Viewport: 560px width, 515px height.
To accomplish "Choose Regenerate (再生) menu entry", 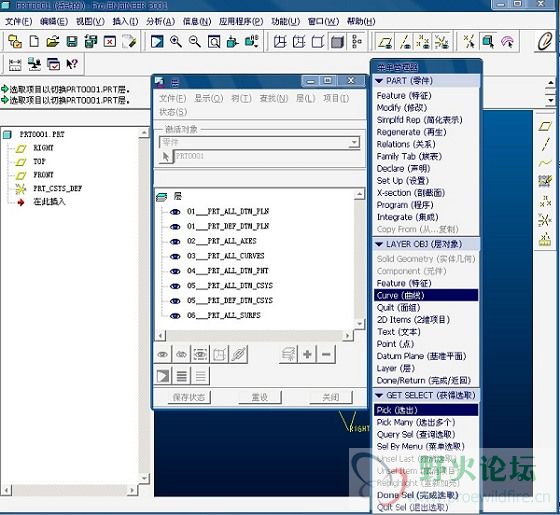I will pos(411,132).
